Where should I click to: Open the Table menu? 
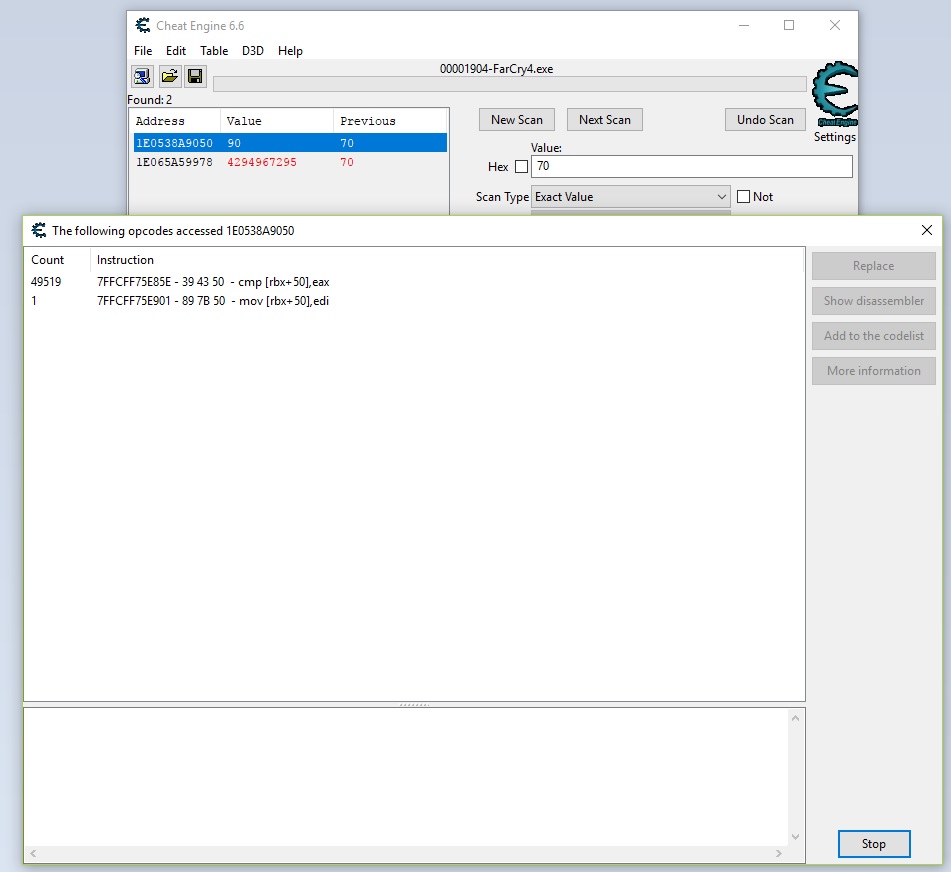(214, 51)
